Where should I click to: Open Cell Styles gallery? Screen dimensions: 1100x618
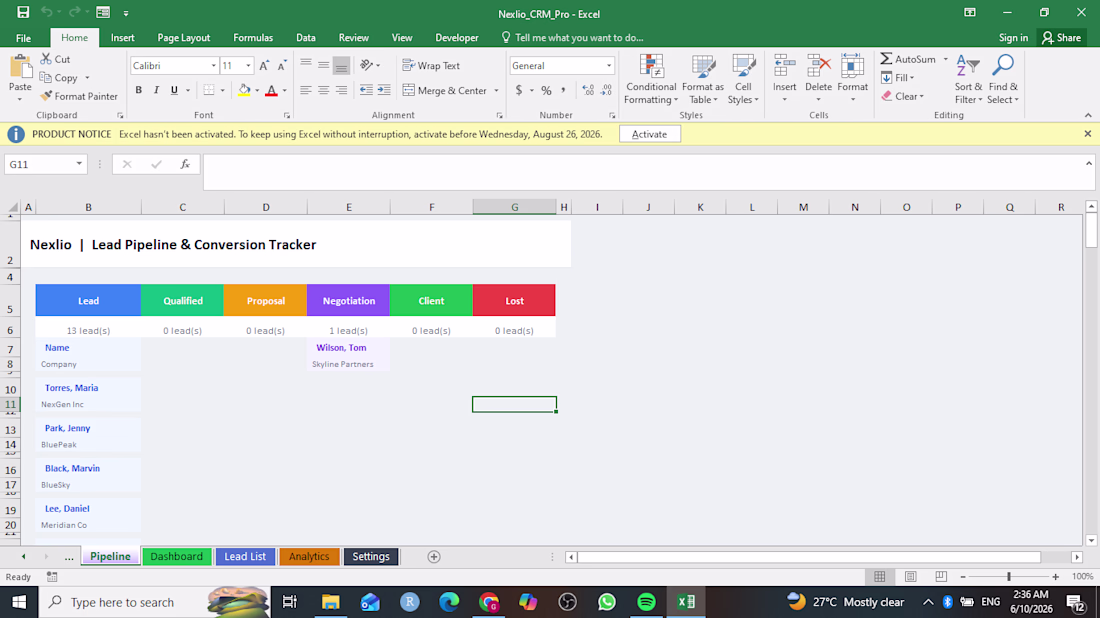[x=743, y=79]
